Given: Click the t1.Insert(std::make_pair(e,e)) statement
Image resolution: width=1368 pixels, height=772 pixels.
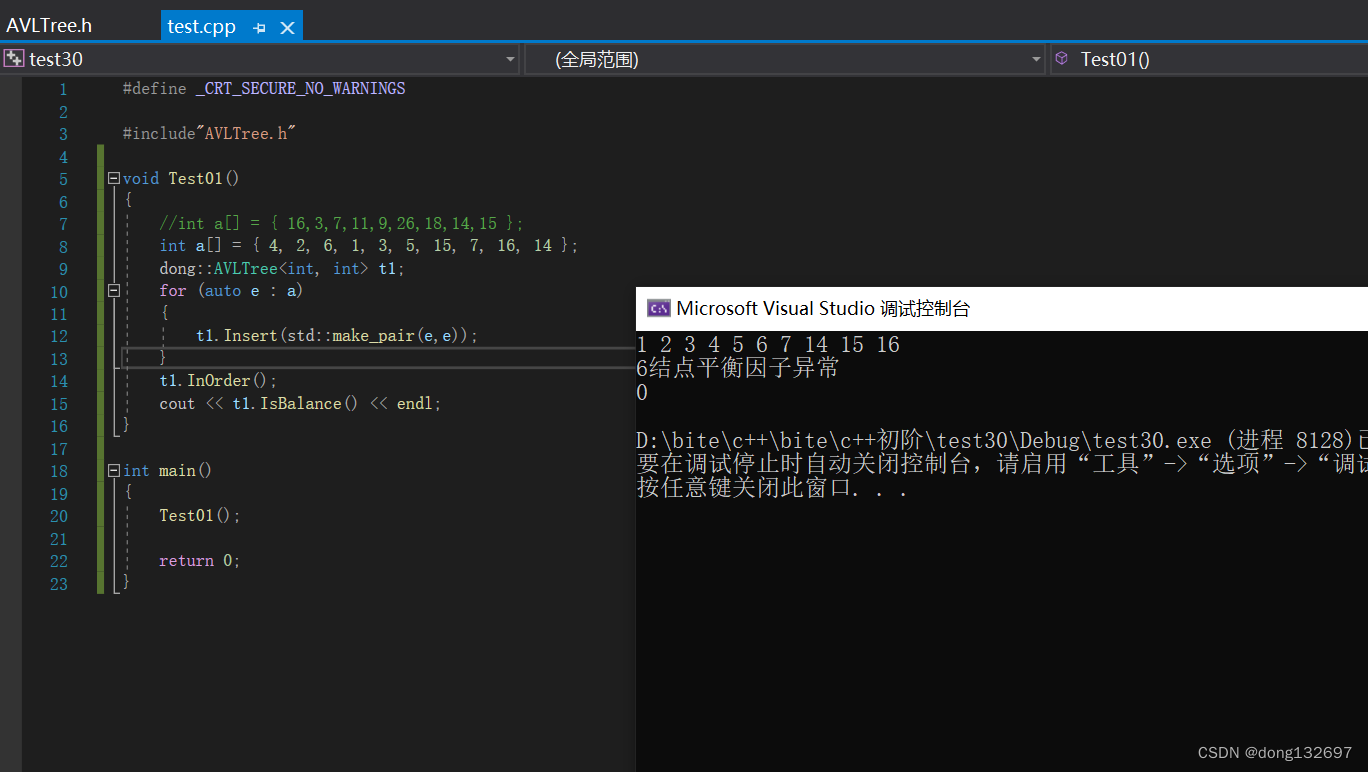Looking at the screenshot, I should click(337, 335).
